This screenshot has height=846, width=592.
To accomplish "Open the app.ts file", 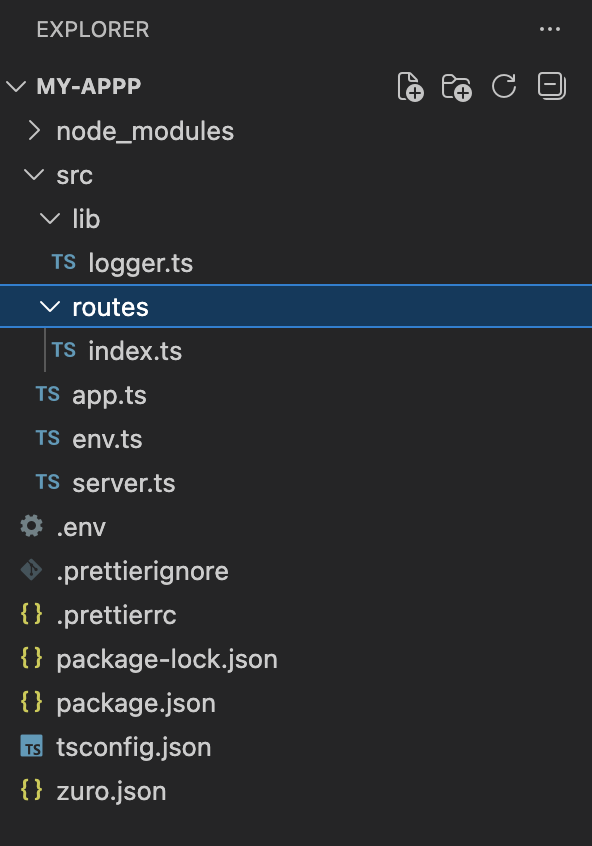I will [108, 394].
